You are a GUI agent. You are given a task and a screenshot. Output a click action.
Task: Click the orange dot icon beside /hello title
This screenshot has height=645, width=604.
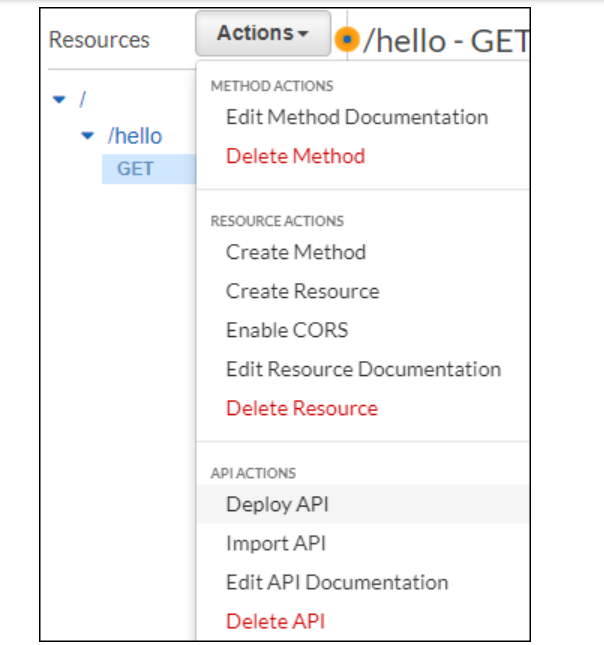347,40
